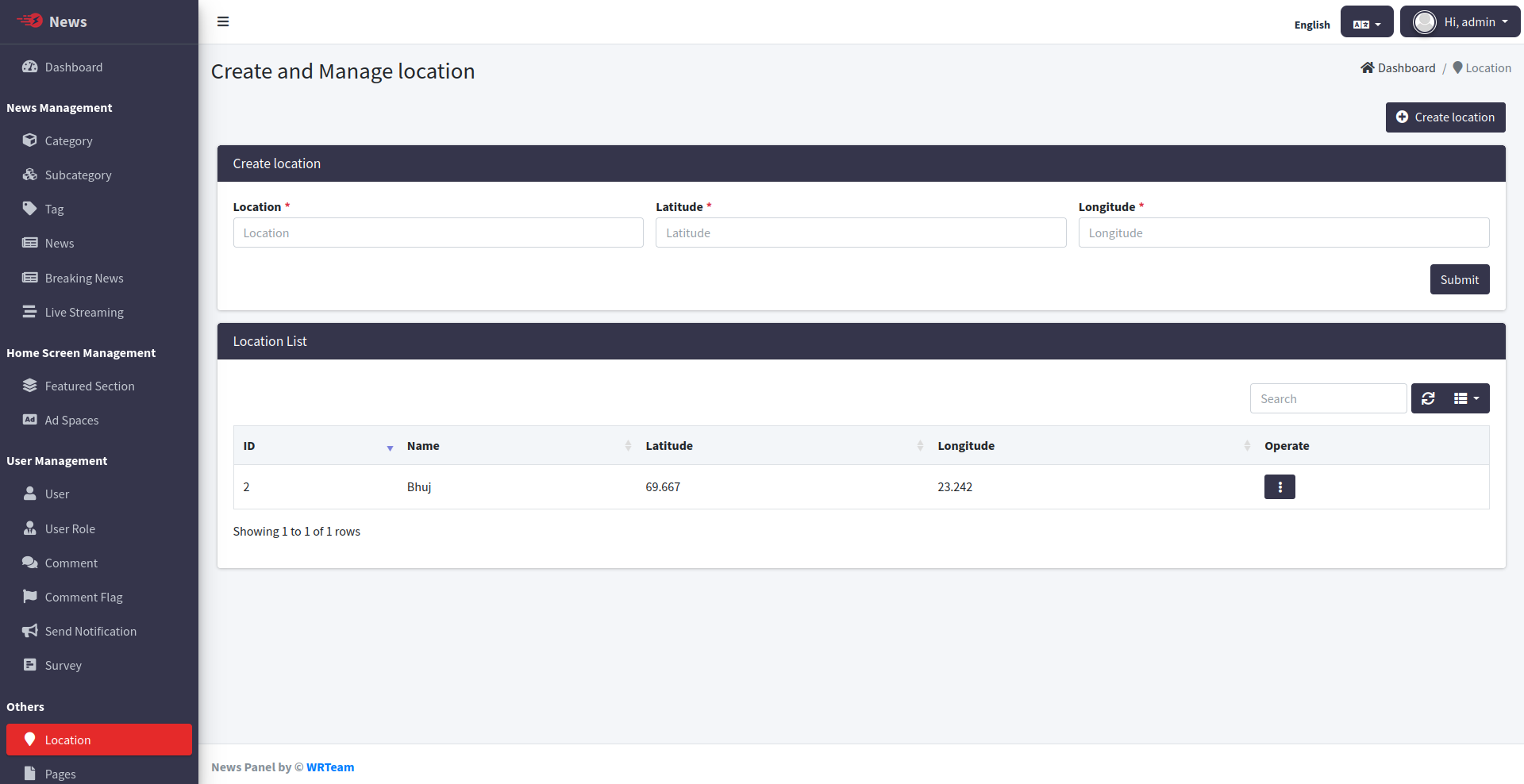Open Live Streaming from sidebar
The width and height of the screenshot is (1524, 784).
84,313
